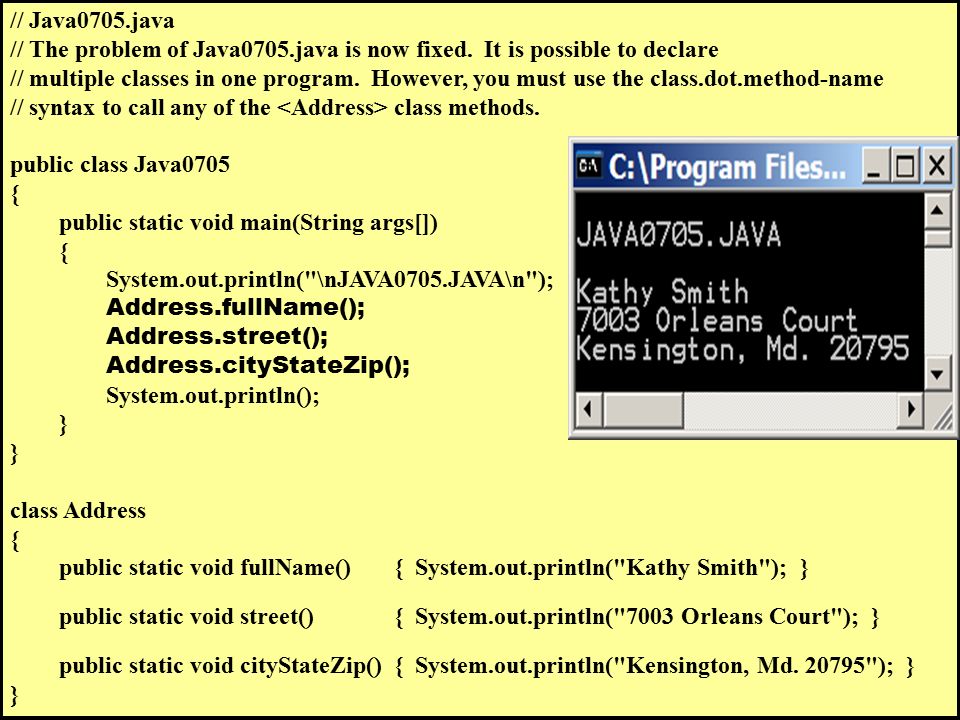Click the comment line starting 'The problem of'
Screen dimensions: 960x720
pos(364,50)
